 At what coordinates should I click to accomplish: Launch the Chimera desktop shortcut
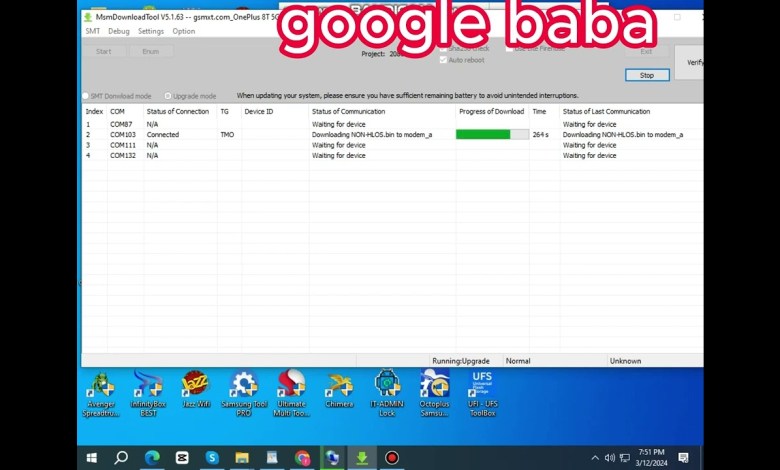339,385
